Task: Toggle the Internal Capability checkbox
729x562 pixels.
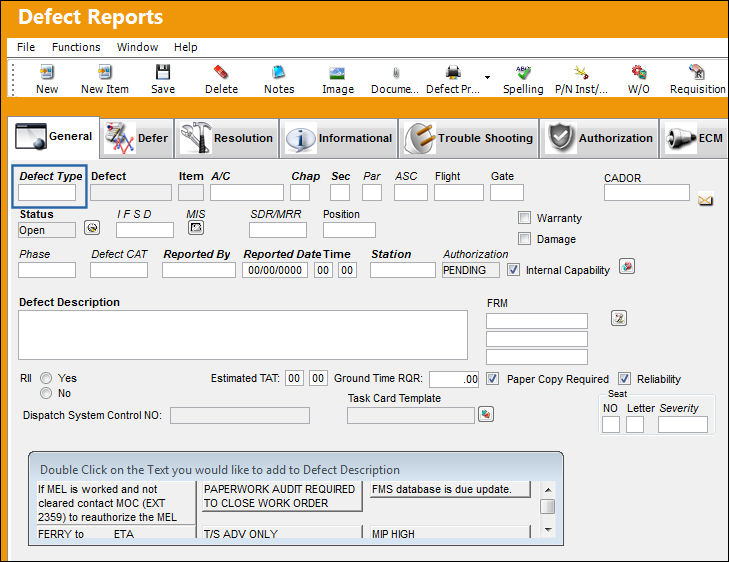Action: [513, 270]
